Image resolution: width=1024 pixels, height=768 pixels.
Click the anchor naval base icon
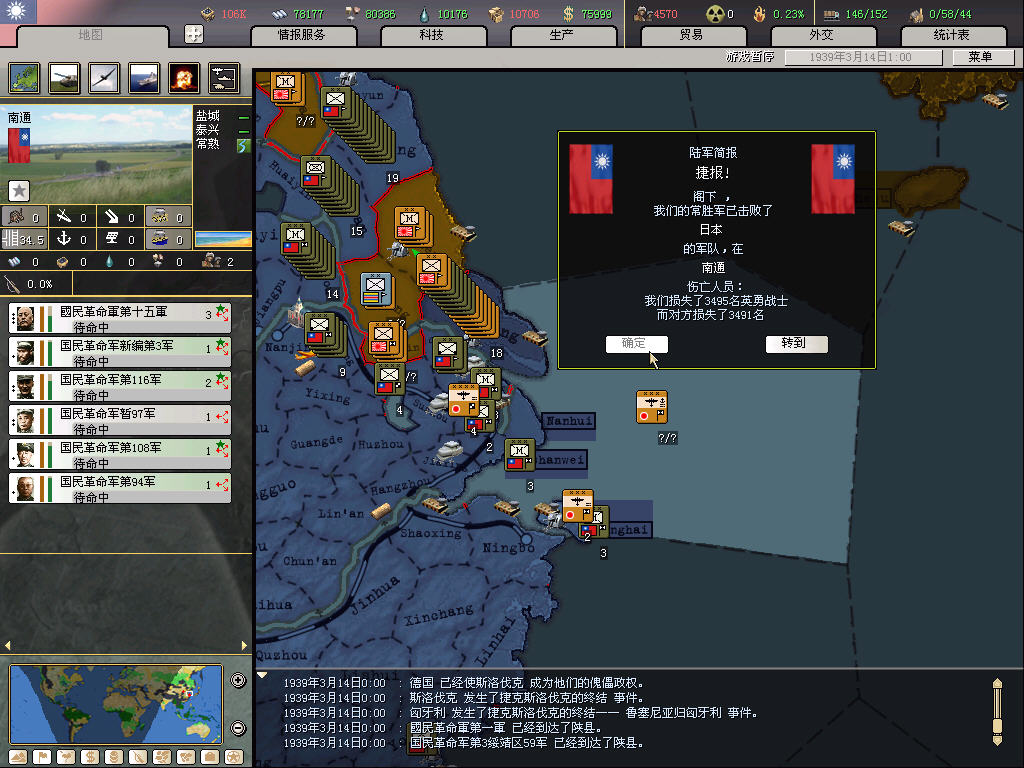[x=64, y=238]
